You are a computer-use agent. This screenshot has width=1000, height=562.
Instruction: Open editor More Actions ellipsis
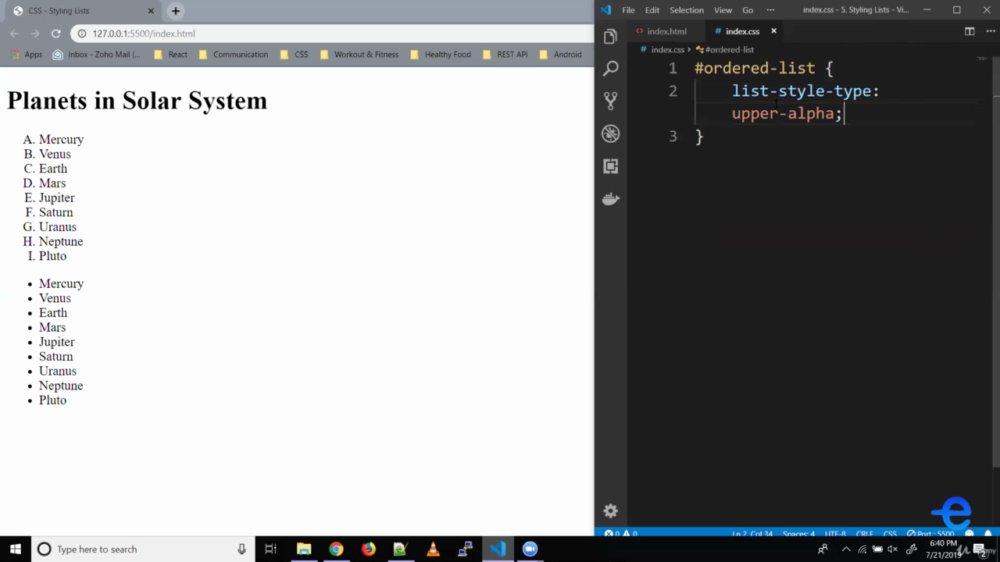click(990, 31)
